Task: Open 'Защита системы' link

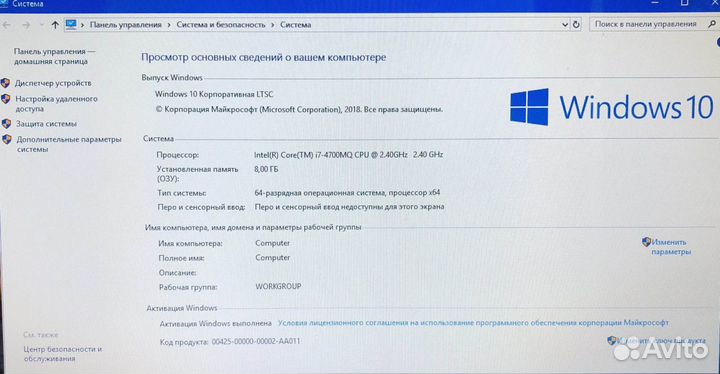Action: click(46, 124)
